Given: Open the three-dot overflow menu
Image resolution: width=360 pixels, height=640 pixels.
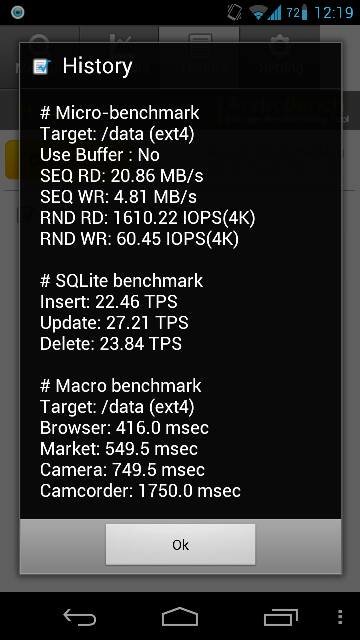Looking at the screenshot, I should [x=340, y=617].
